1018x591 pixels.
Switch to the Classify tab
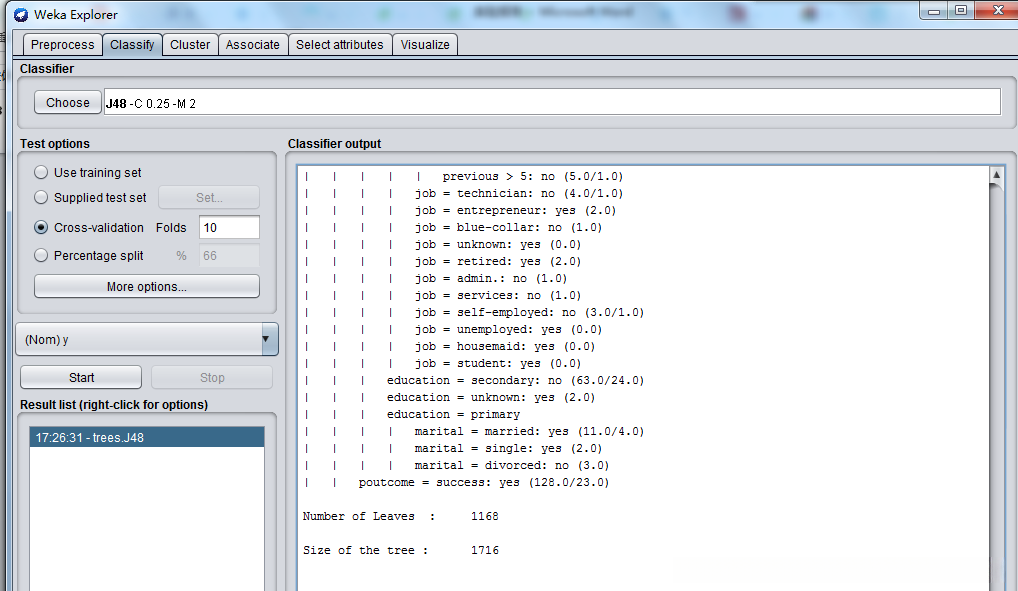132,45
